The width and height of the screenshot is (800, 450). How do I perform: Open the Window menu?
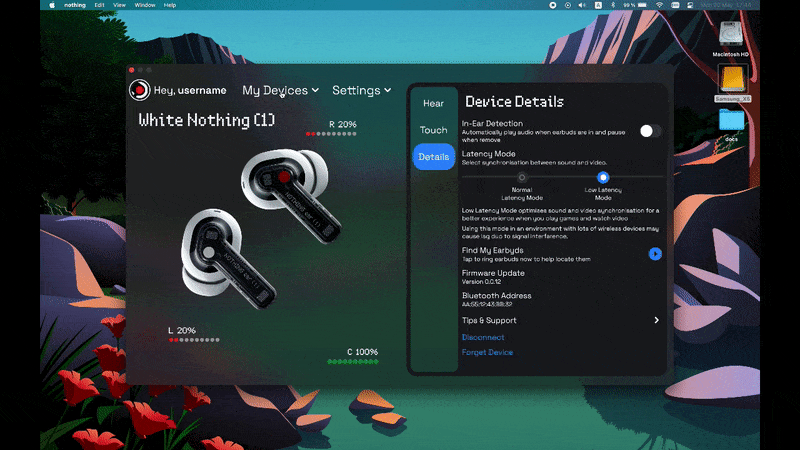tap(145, 5)
